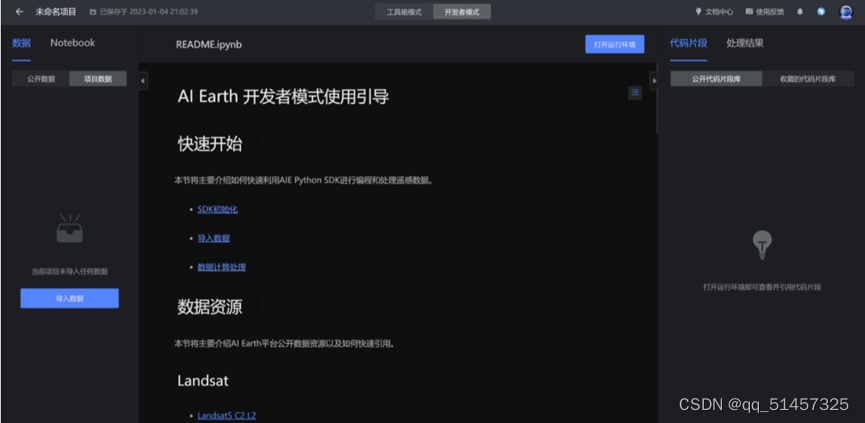Click the README.ipynb file title
The width and height of the screenshot is (865, 423).
point(209,45)
